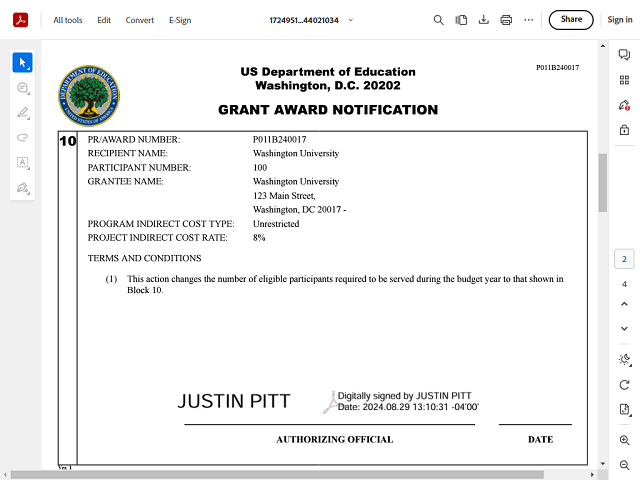
Task: Click the horizontal scrollbar thumb
Action: point(277,475)
